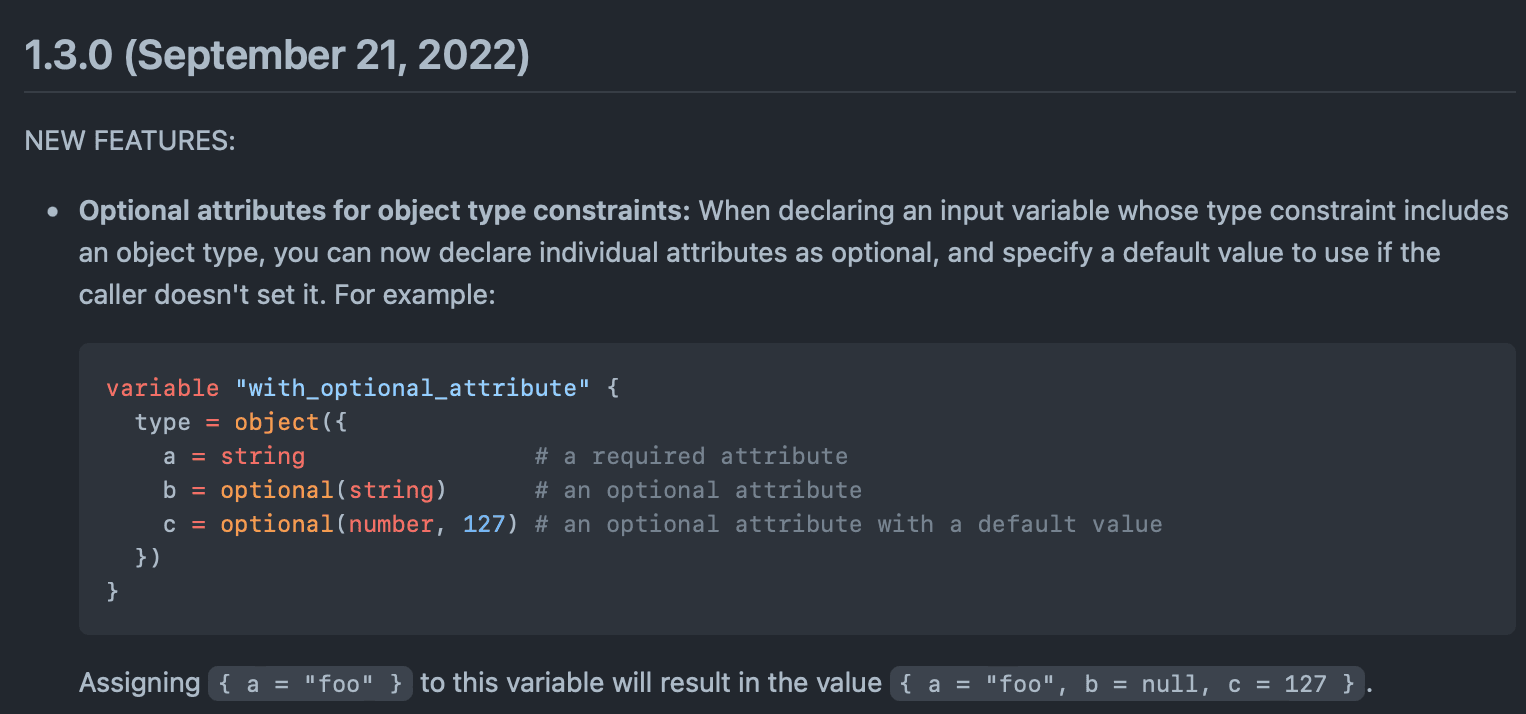The image size is (1526, 714).
Task: Click the blue 127 default value in code
Action: click(484, 524)
